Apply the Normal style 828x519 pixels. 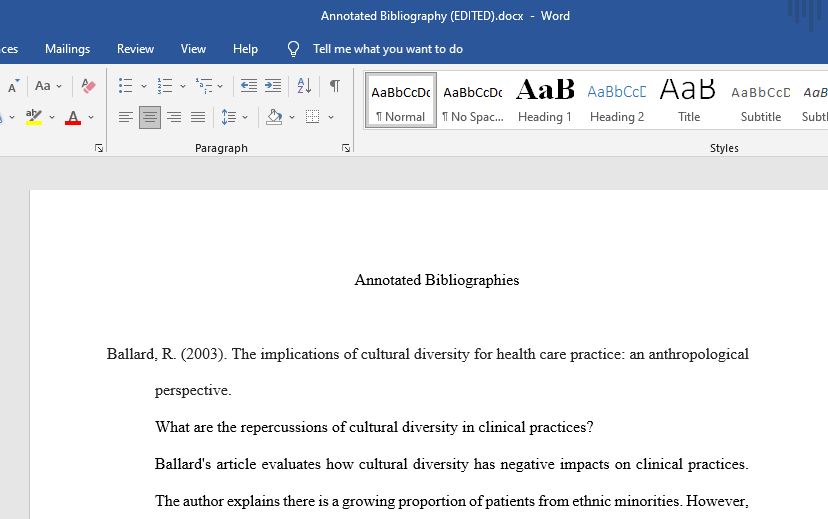click(x=400, y=101)
